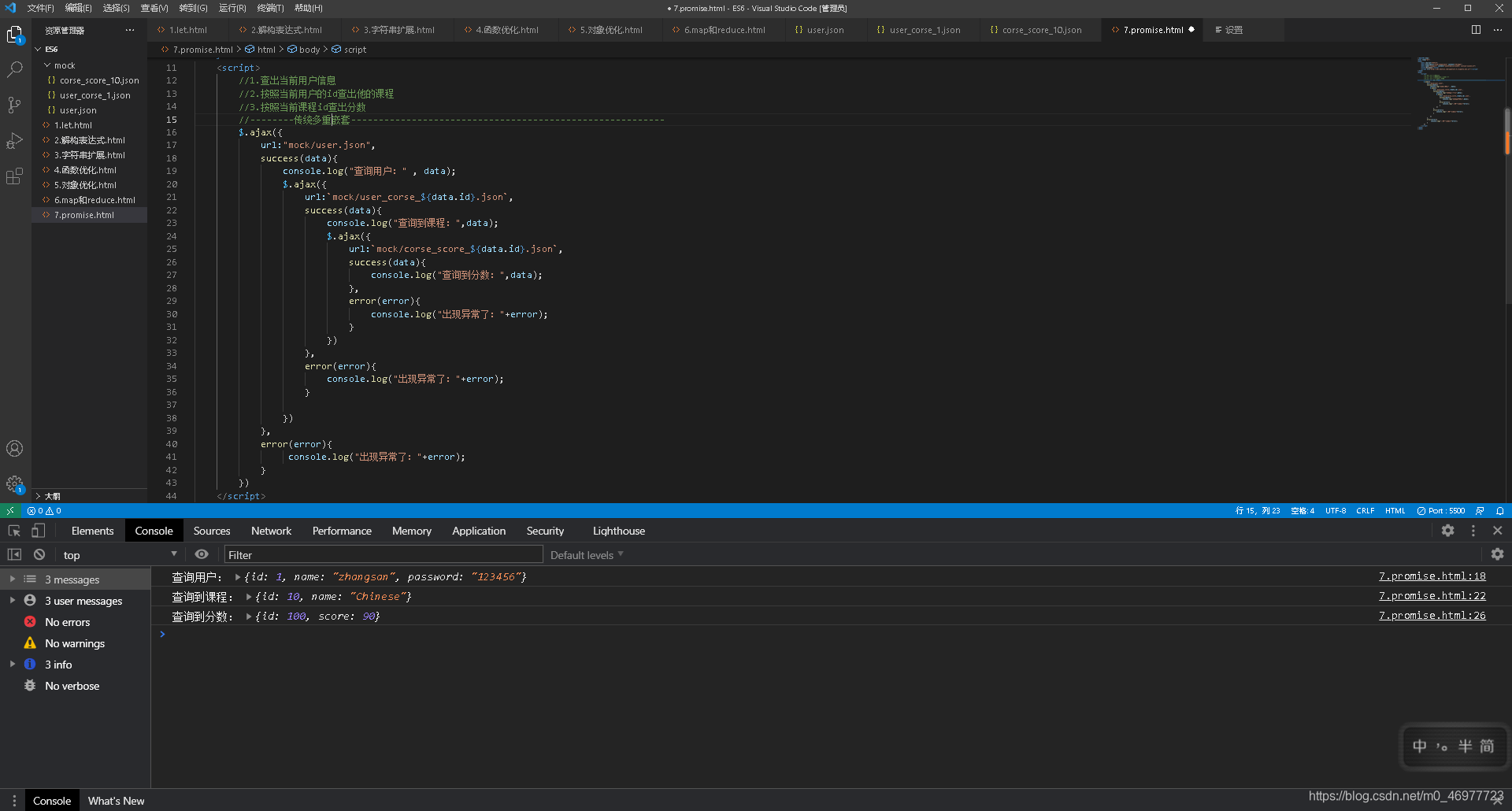Screen dimensions: 1512x811
Task: Open user_corse_1.json in explorer
Action: pyautogui.click(x=94, y=95)
